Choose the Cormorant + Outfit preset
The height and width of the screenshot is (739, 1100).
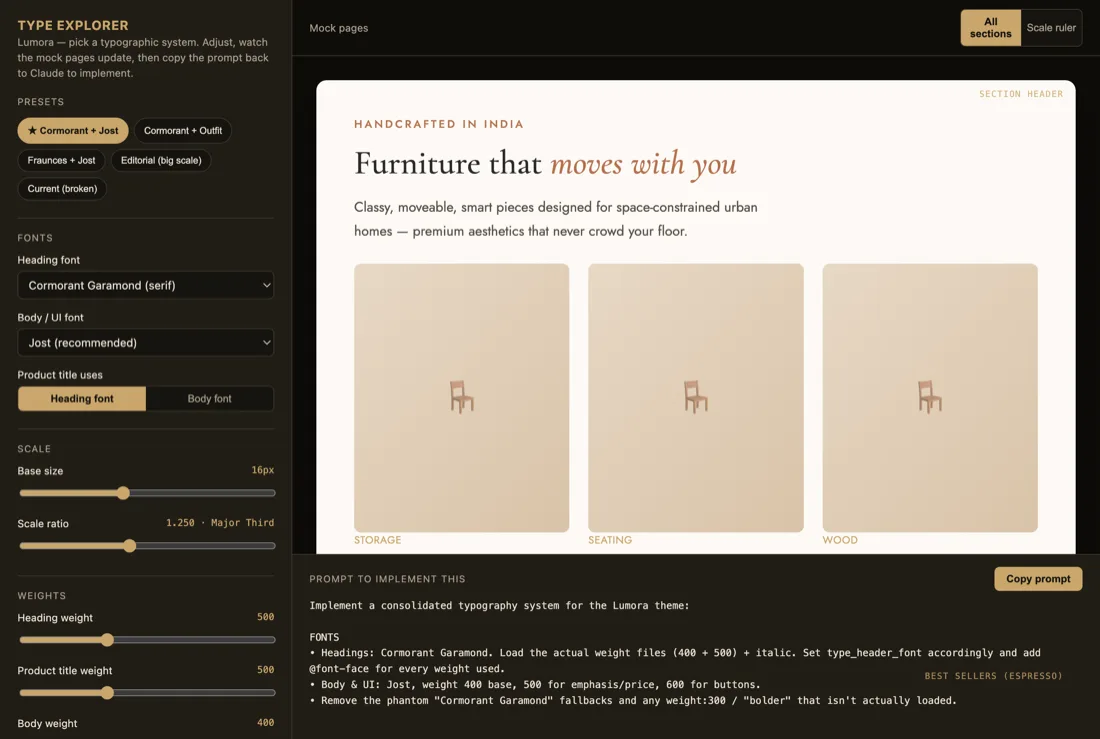tap(183, 131)
